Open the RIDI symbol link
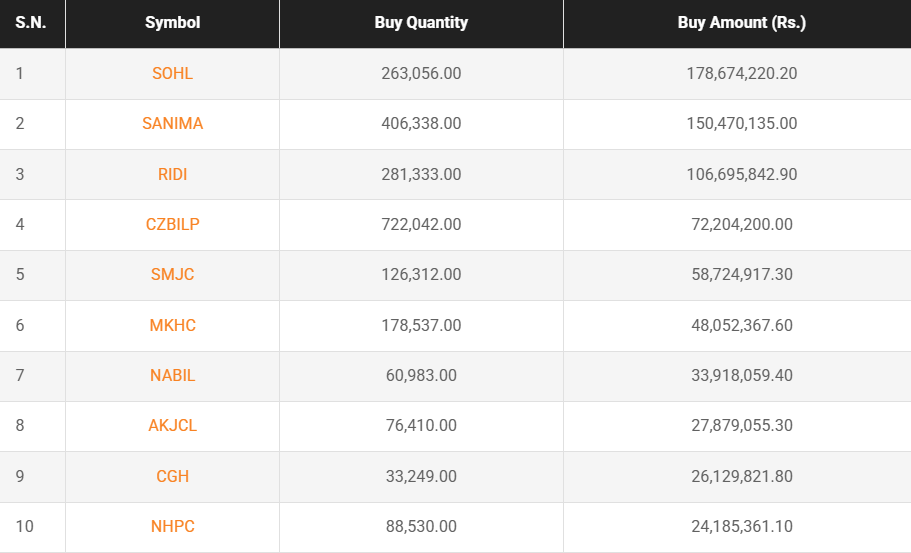Screen dimensions: 911x553 172,174
